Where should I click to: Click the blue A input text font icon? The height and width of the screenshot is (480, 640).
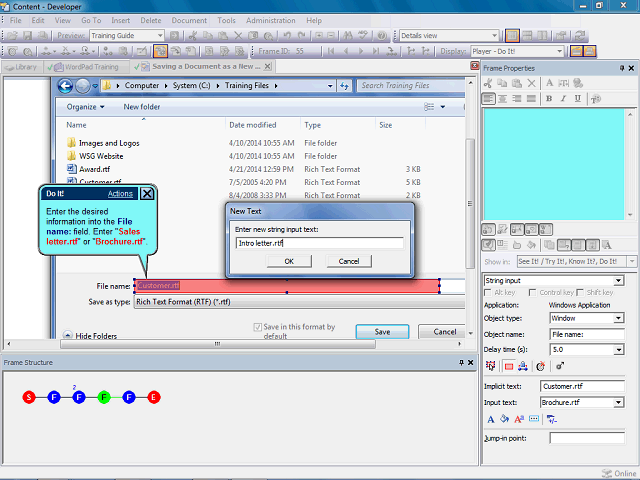pos(491,419)
